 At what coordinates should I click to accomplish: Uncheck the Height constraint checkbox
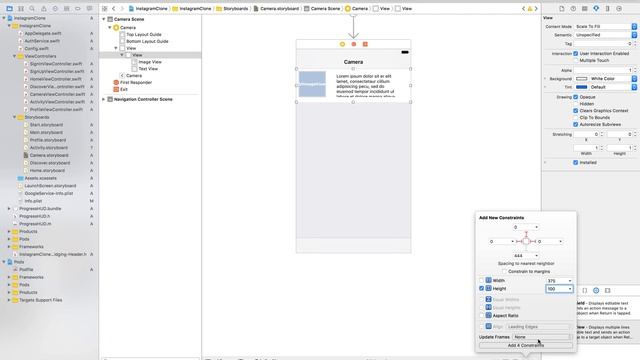click(481, 288)
